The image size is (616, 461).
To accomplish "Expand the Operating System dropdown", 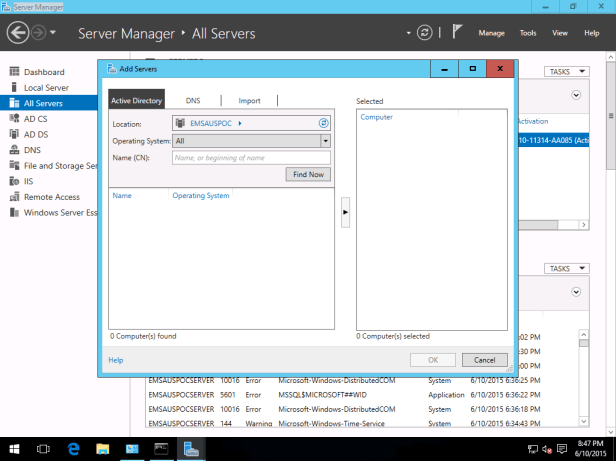I will tap(325, 141).
